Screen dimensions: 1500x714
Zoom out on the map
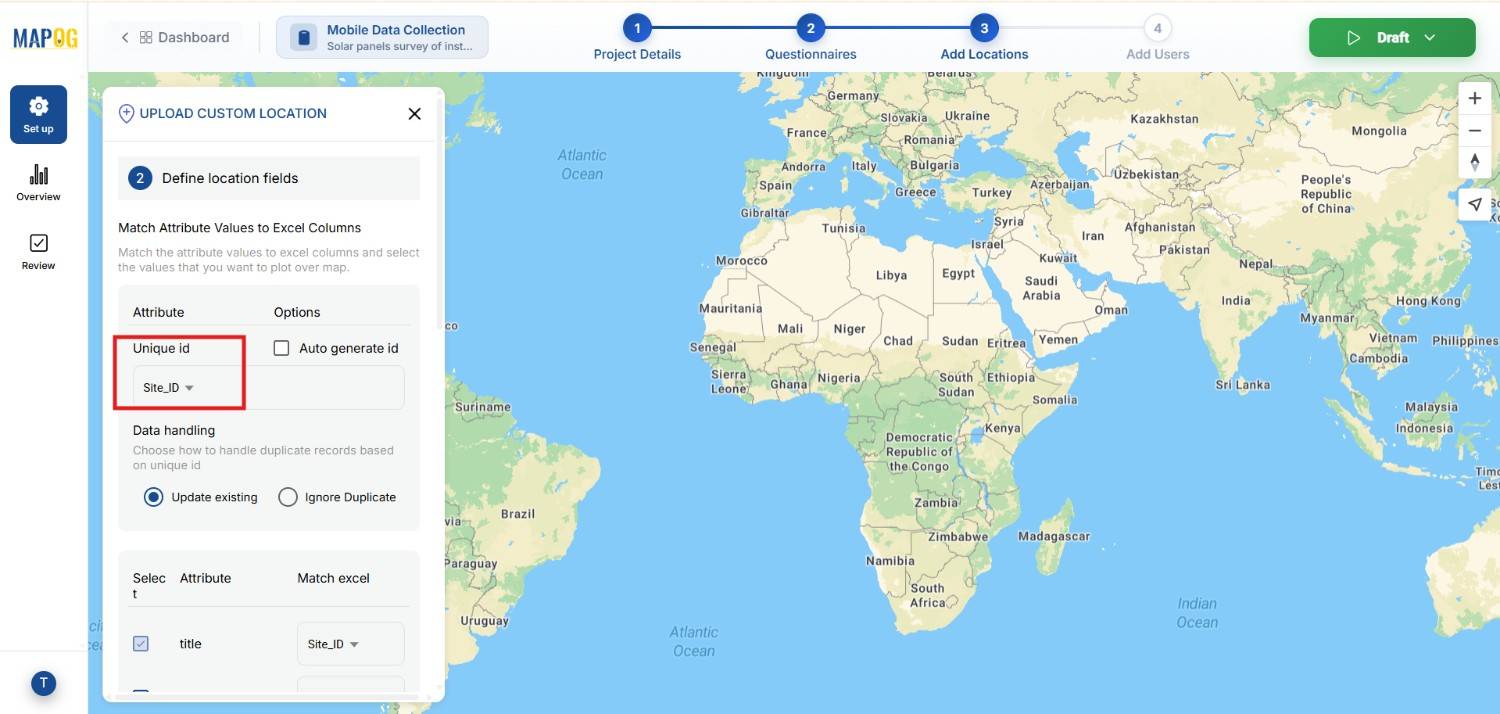coord(1474,131)
